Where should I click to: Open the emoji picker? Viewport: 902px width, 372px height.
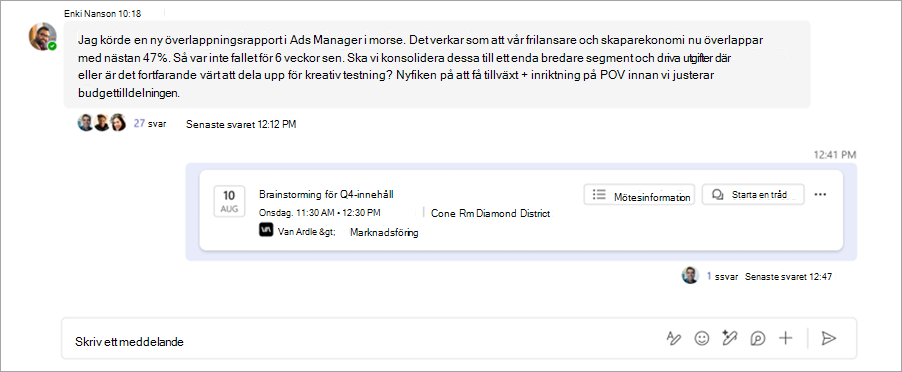point(701,339)
